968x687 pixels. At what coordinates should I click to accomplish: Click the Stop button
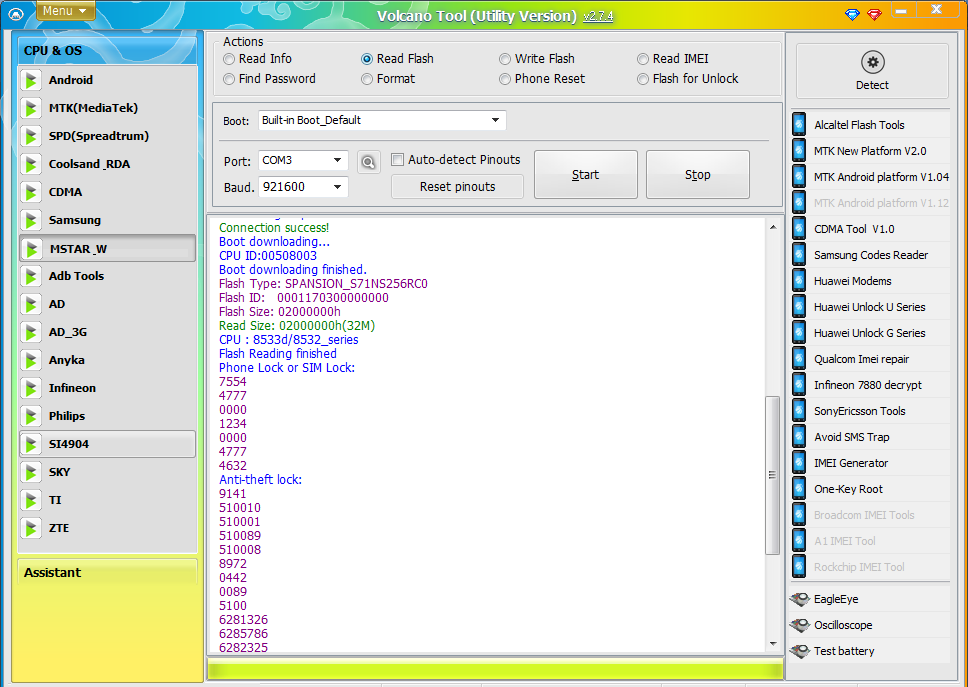[698, 175]
